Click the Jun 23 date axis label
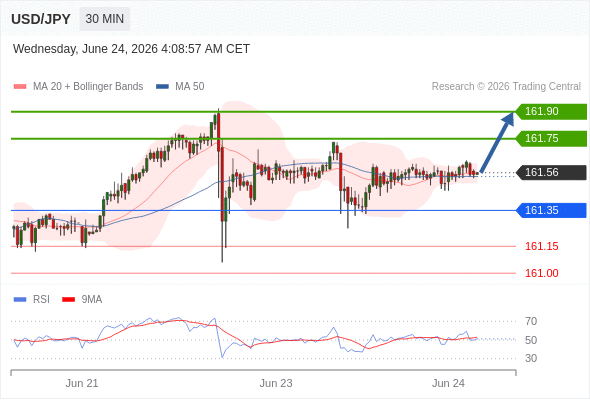 276,383
